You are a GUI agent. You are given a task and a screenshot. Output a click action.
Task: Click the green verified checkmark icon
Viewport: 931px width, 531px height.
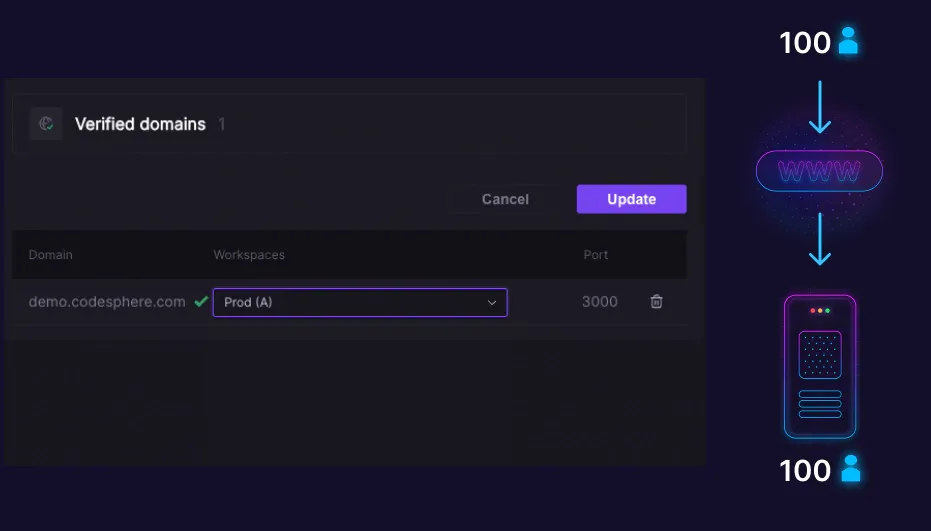[201, 301]
